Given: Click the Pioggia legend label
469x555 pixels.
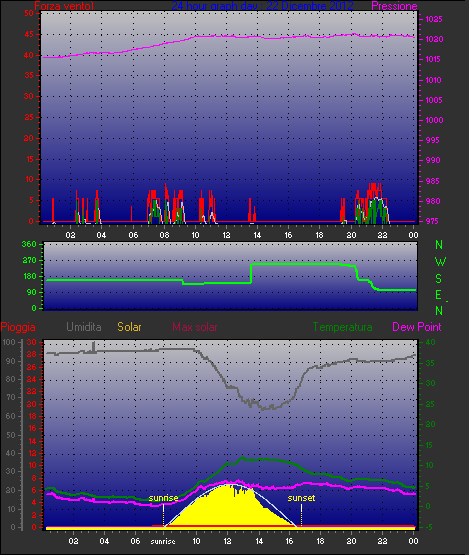Looking at the screenshot, I should pos(18,327).
